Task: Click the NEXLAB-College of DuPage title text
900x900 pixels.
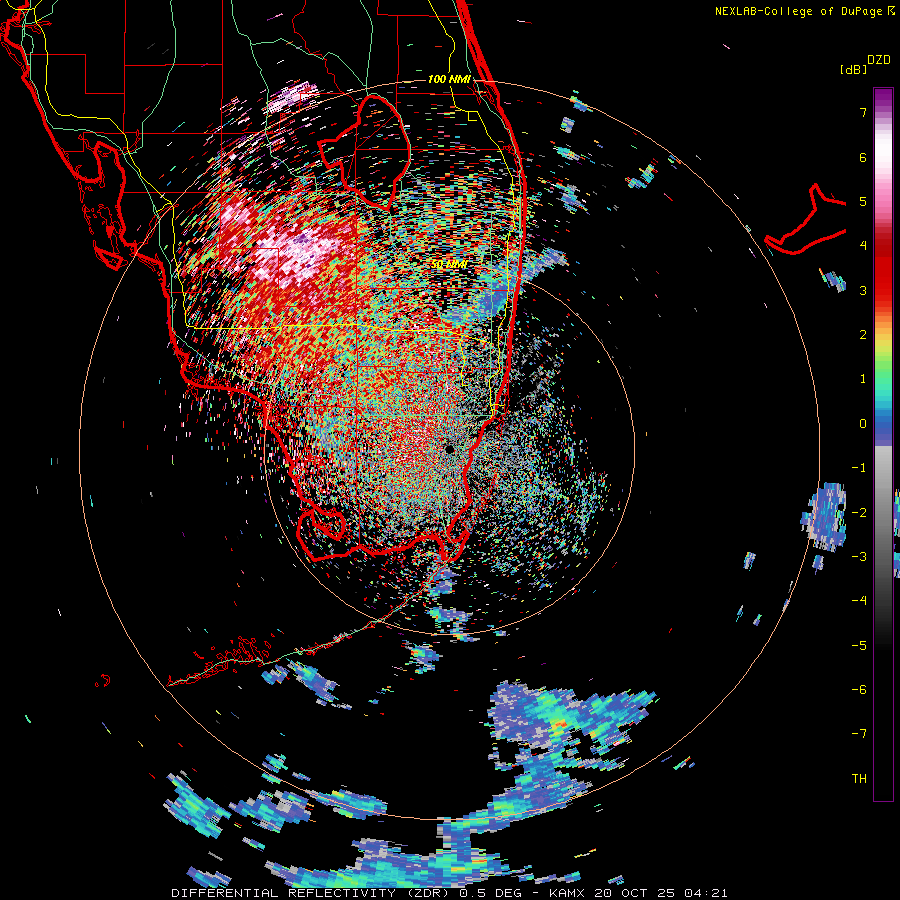Action: pos(798,11)
